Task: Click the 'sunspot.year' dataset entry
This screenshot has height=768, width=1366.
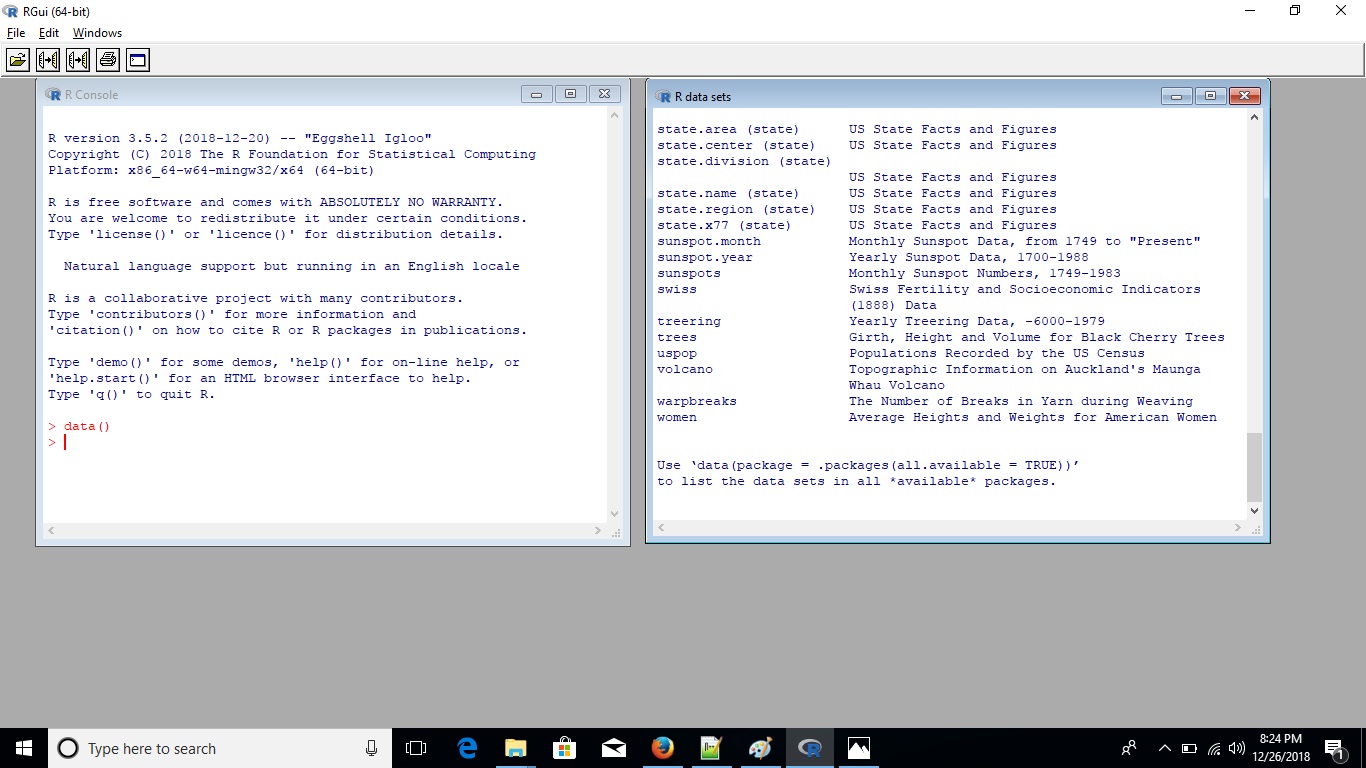Action: tap(705, 257)
